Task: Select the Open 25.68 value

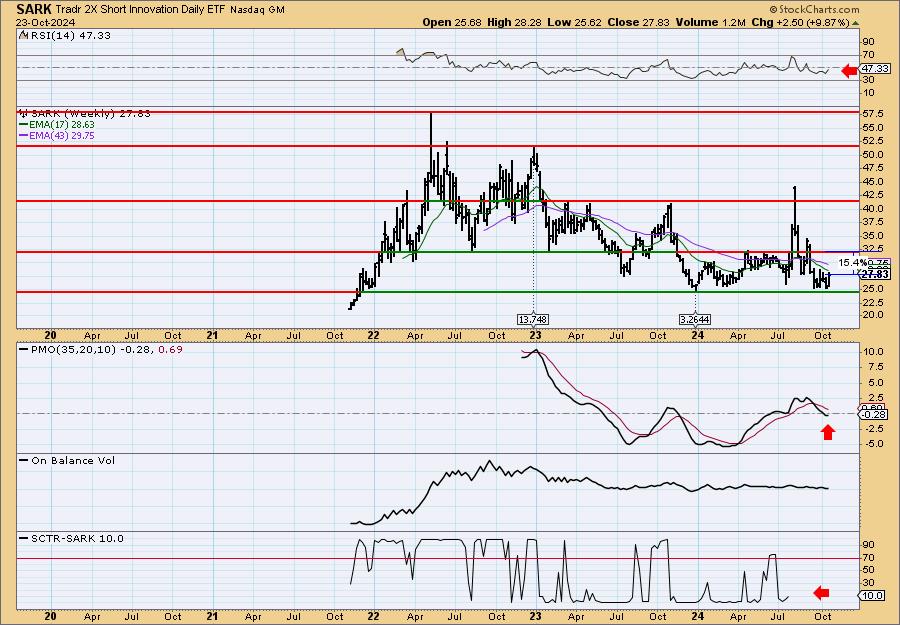Action: [x=452, y=22]
